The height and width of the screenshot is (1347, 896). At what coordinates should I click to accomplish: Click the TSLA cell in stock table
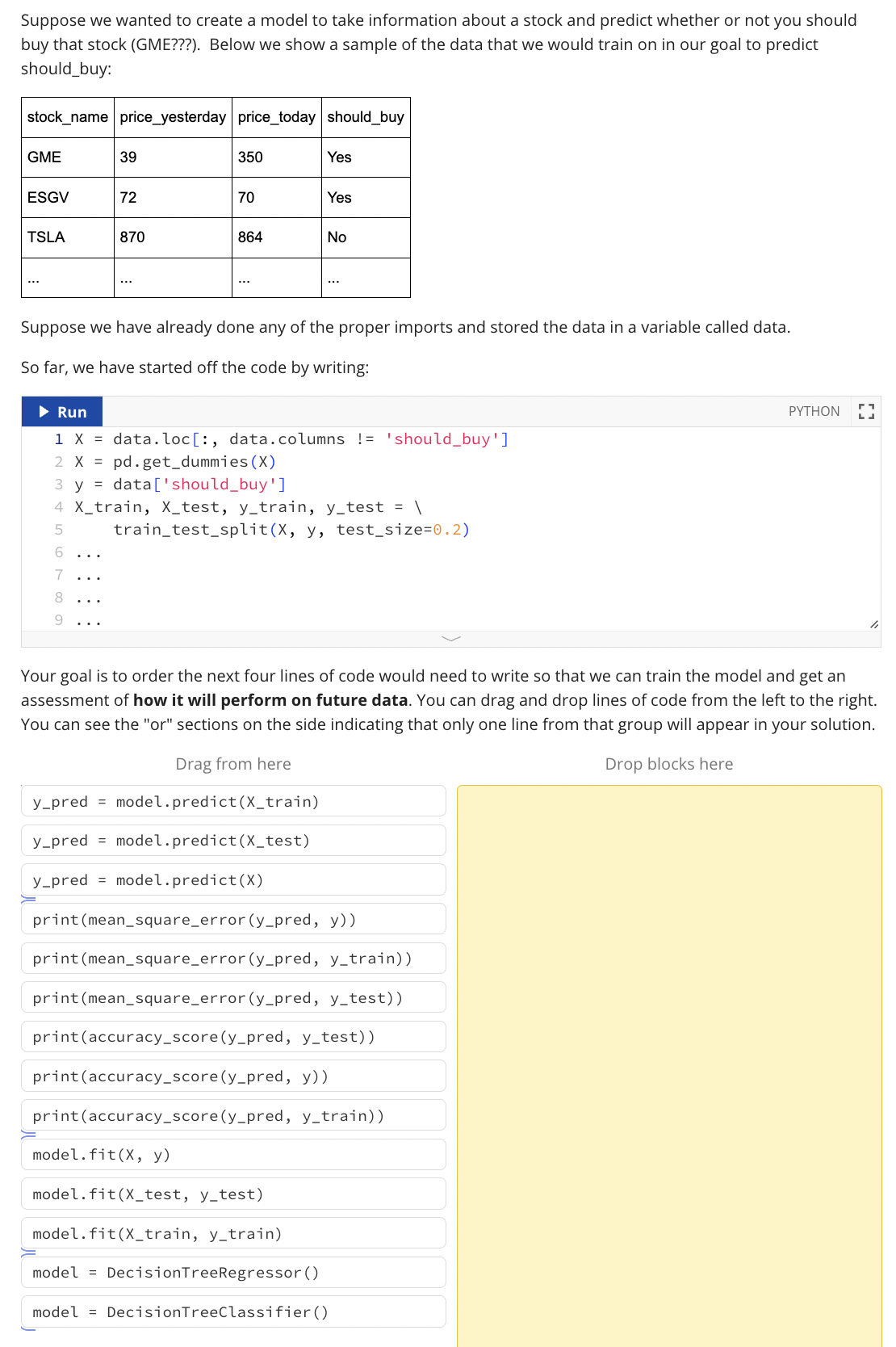(x=68, y=237)
